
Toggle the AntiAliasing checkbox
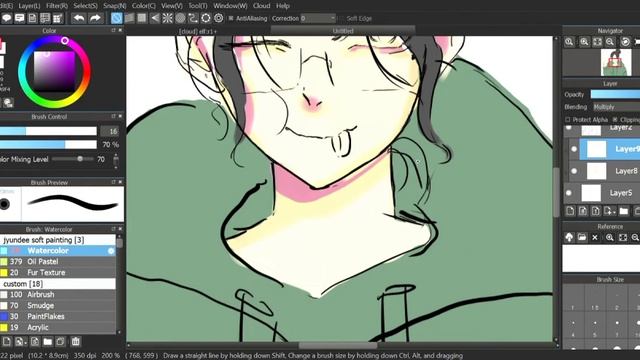click(231, 18)
